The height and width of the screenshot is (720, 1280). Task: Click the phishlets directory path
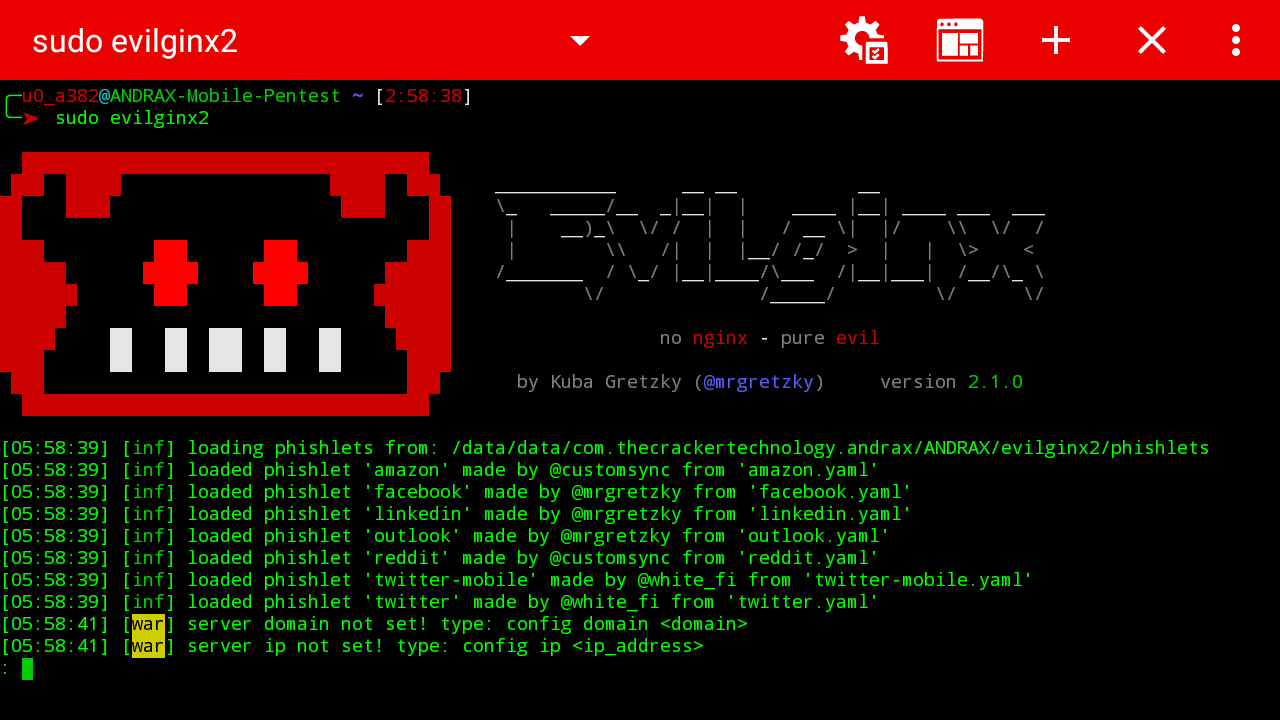point(830,448)
